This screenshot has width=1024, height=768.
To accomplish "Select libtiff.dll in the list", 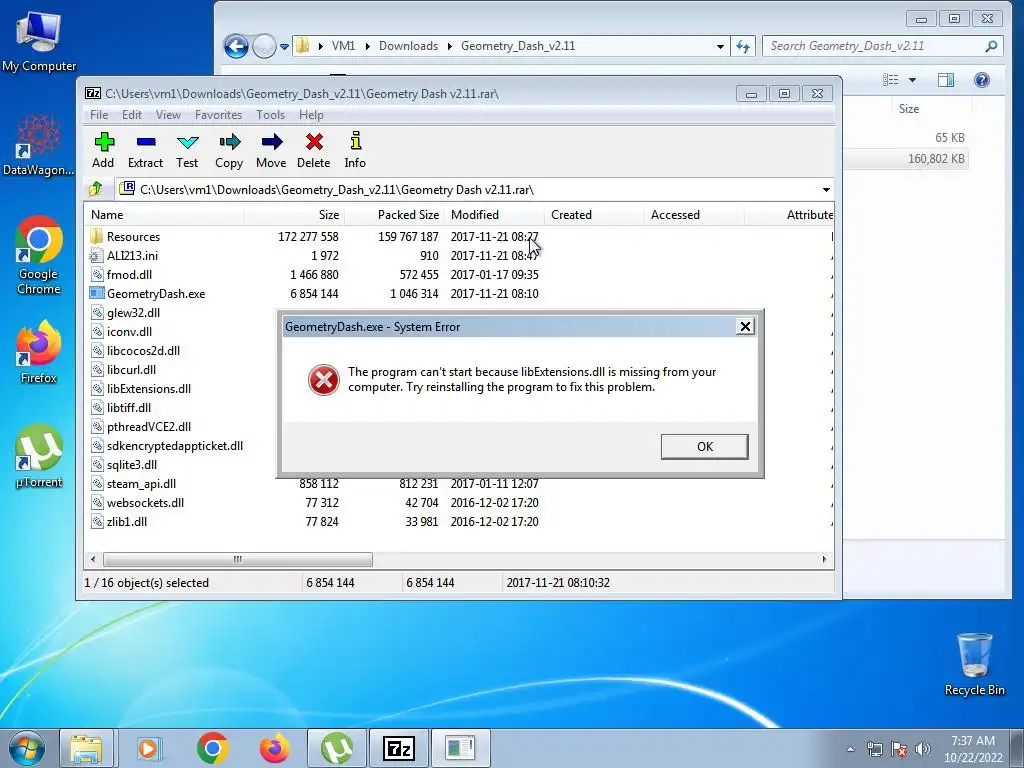I will pos(129,408).
